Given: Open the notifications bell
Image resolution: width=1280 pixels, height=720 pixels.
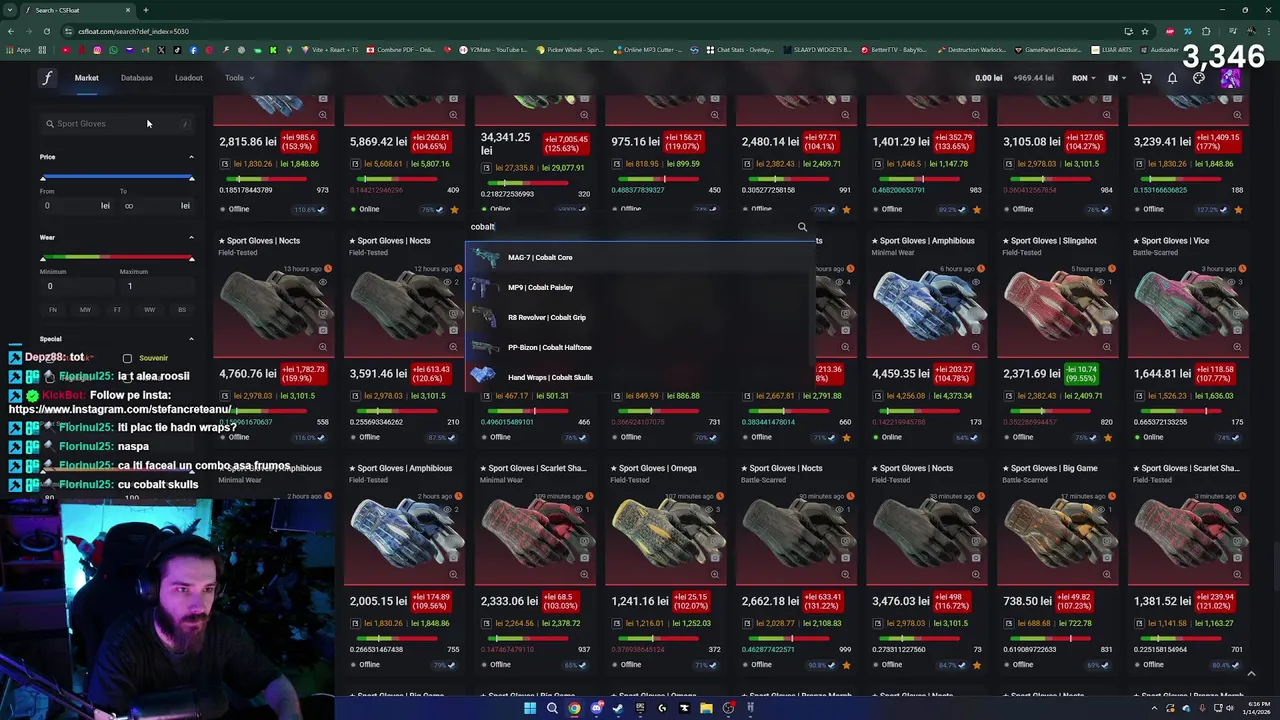Looking at the screenshot, I should tap(1172, 78).
